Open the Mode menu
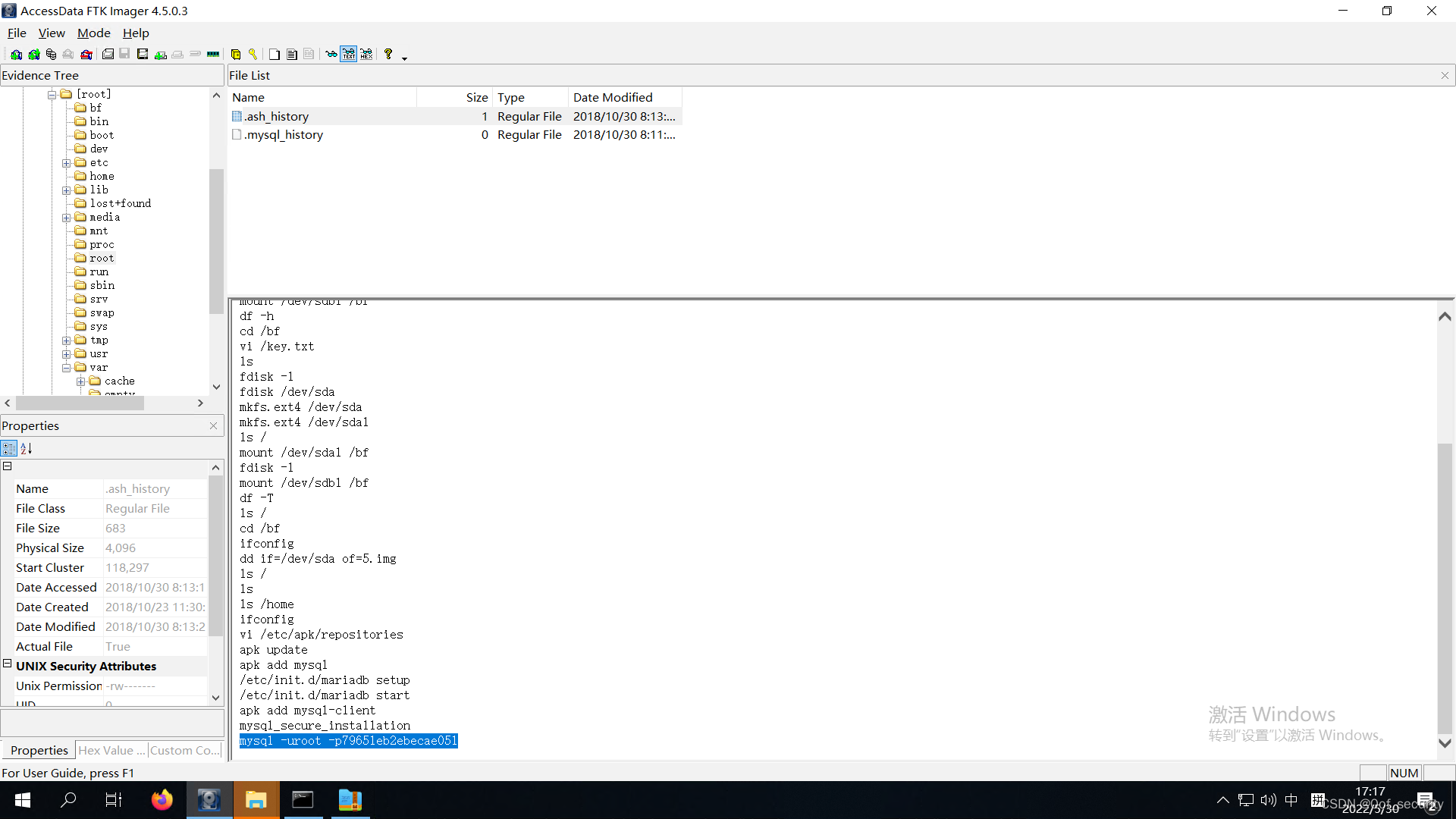Image resolution: width=1456 pixels, height=819 pixels. 93,33
